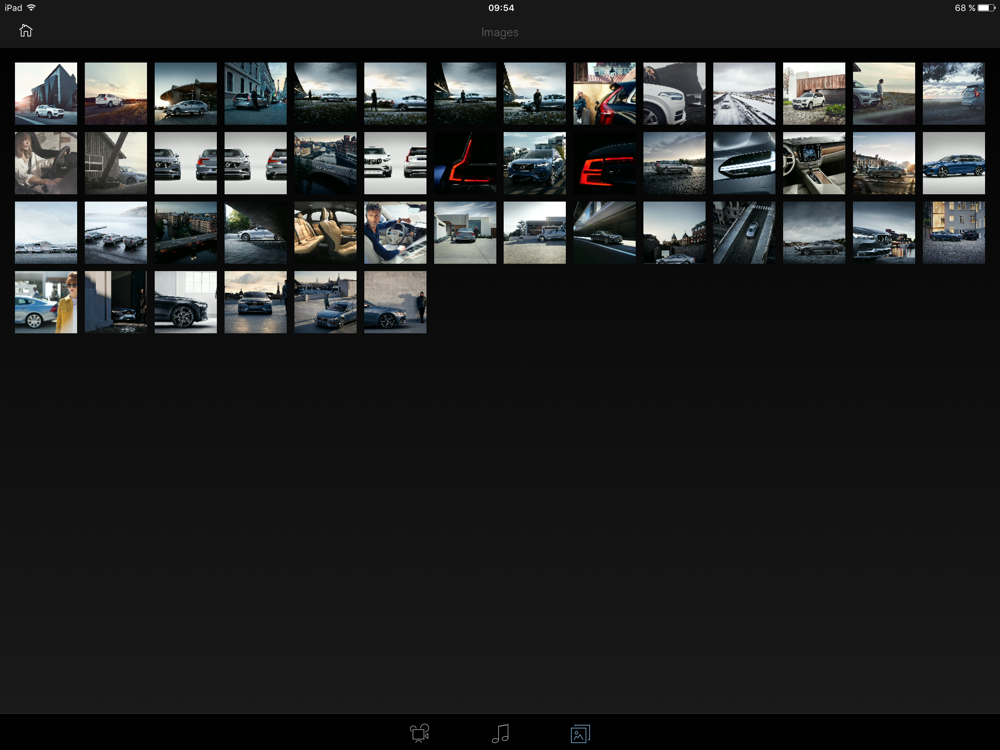Open LED headlight close-up thumbnail

click(744, 163)
